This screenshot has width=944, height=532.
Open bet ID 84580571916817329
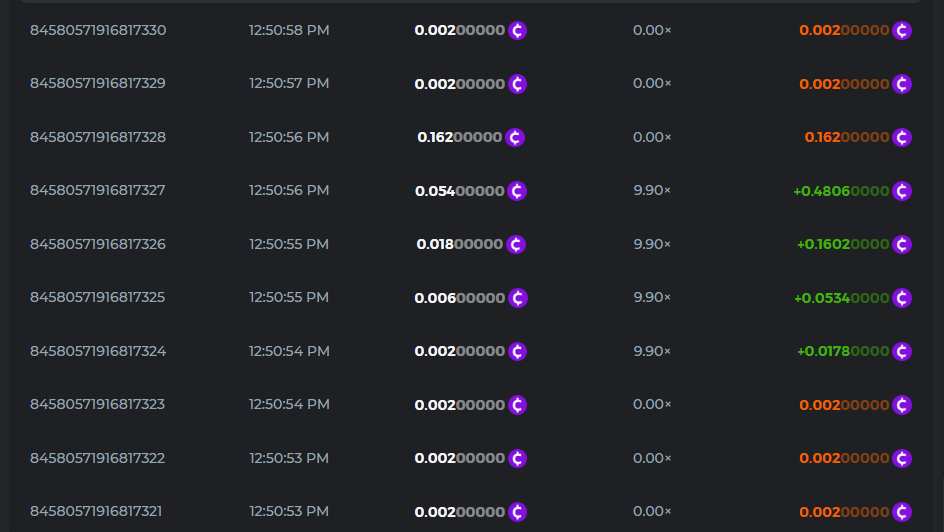point(98,83)
